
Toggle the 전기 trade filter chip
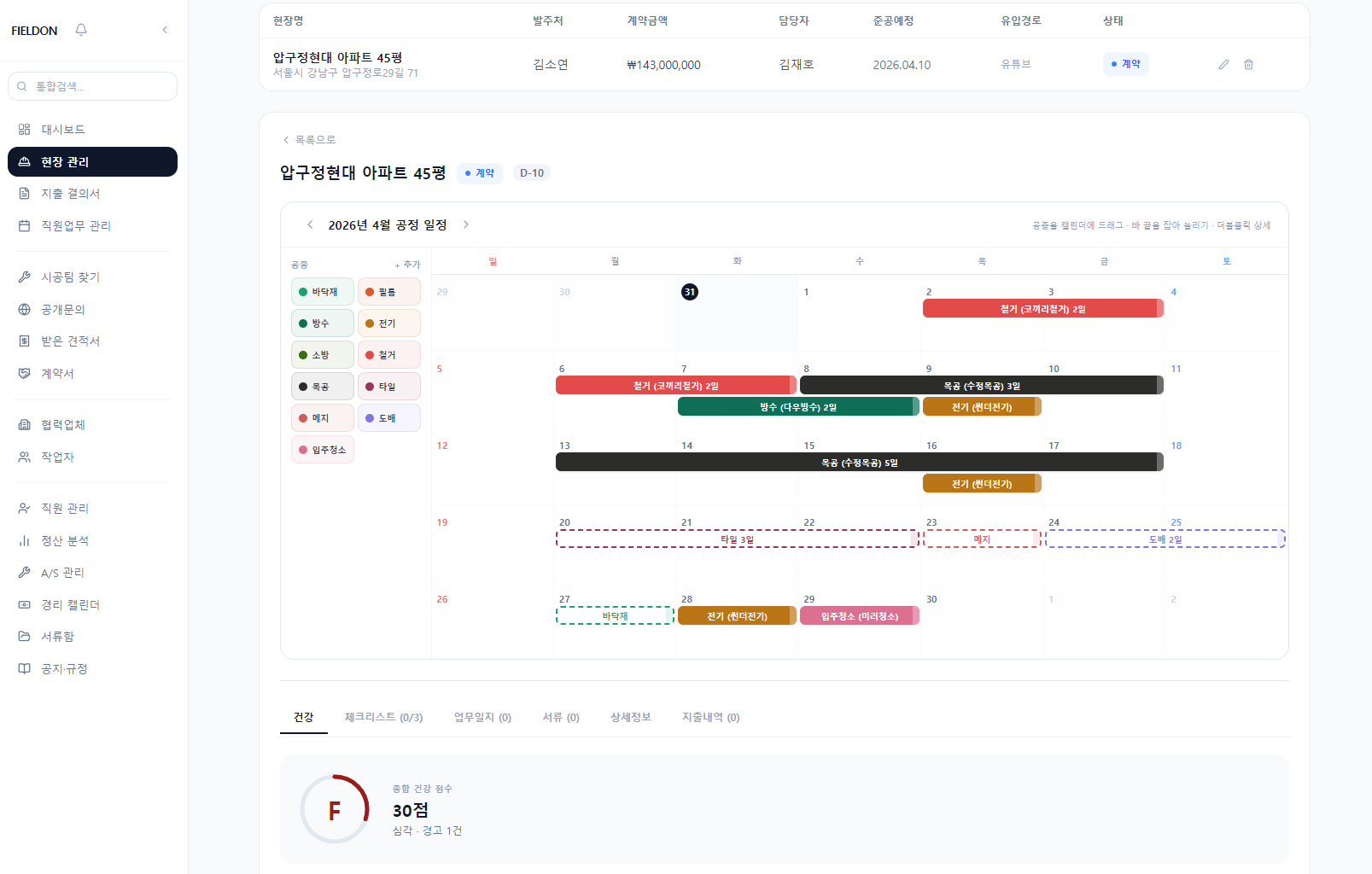pos(388,323)
